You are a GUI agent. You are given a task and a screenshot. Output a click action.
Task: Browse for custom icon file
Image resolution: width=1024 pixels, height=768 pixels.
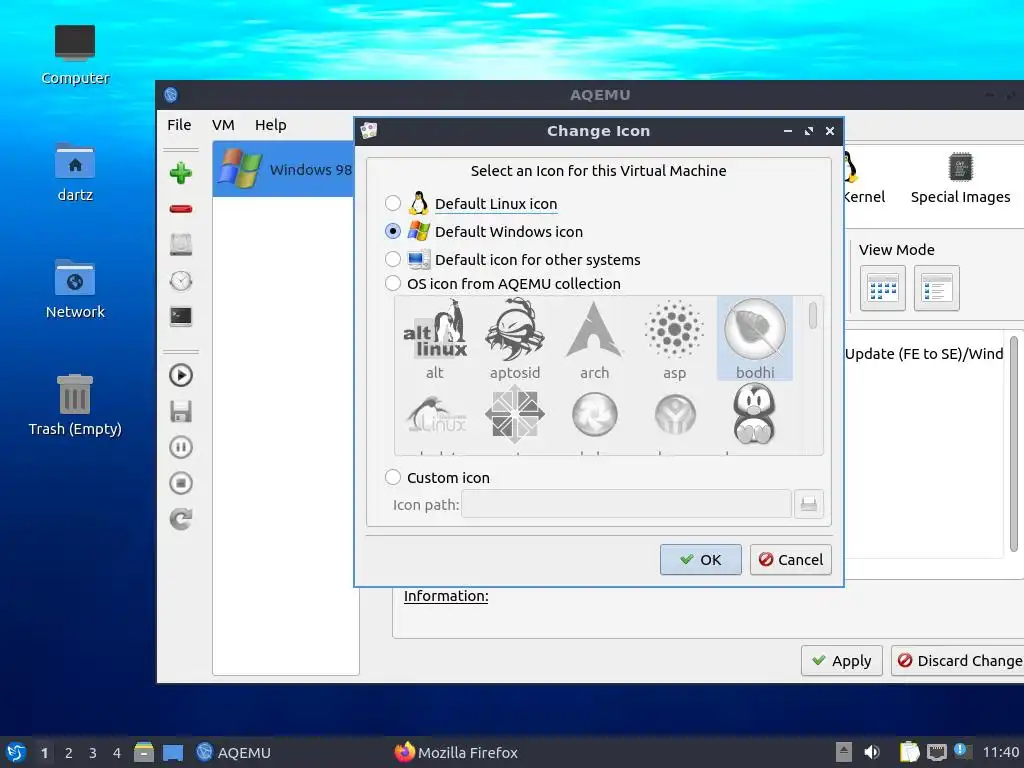808,504
